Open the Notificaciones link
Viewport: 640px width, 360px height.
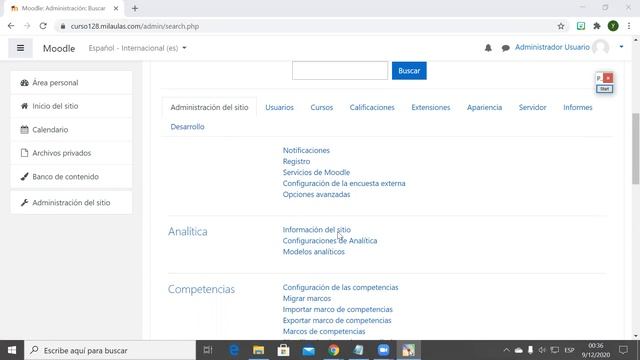click(306, 150)
